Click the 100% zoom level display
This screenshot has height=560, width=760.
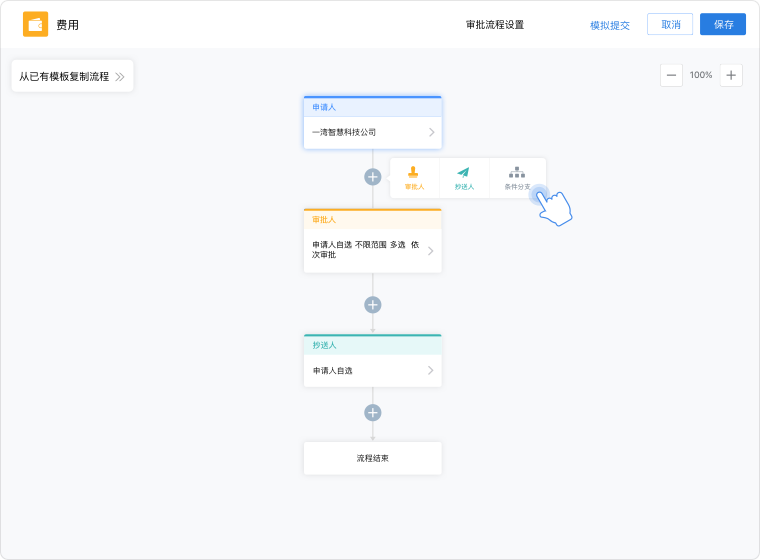tap(701, 75)
